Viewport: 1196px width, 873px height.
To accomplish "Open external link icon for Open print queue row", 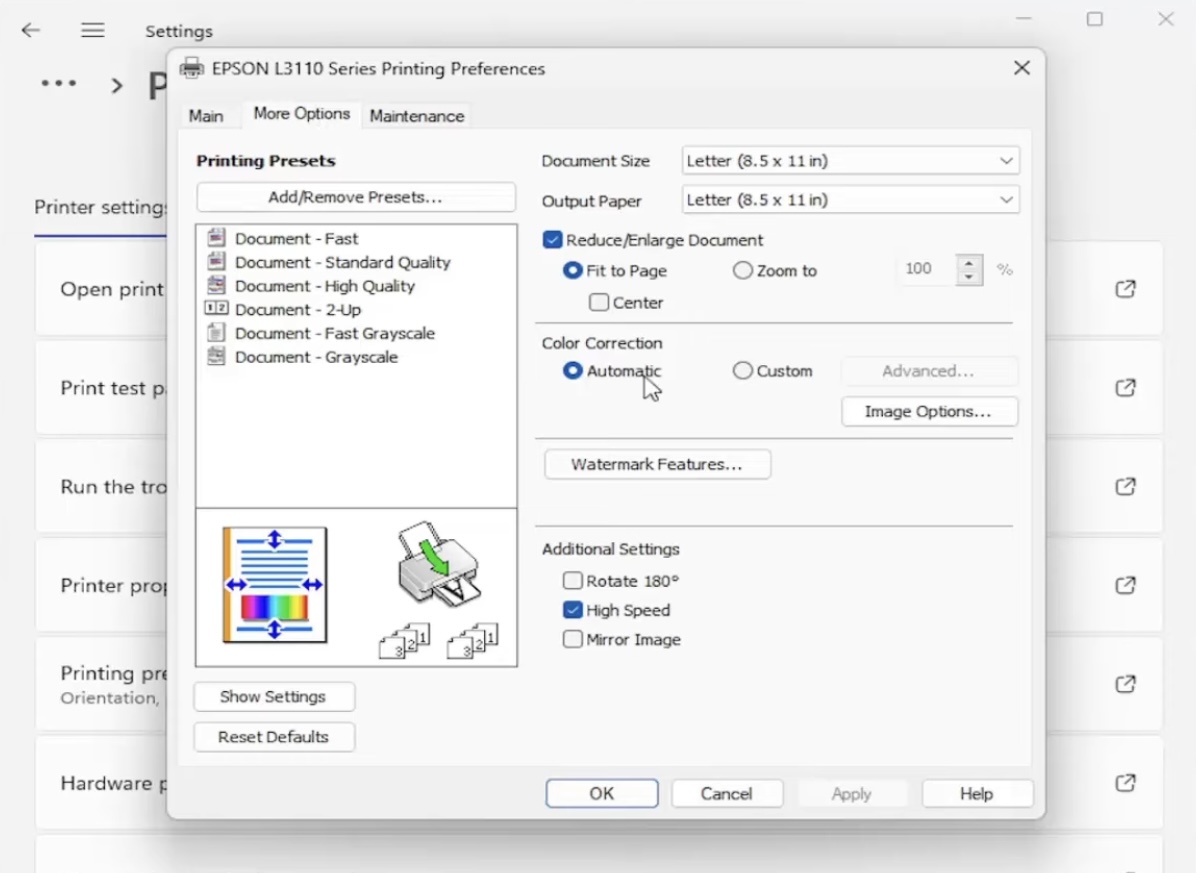I will pos(1125,289).
